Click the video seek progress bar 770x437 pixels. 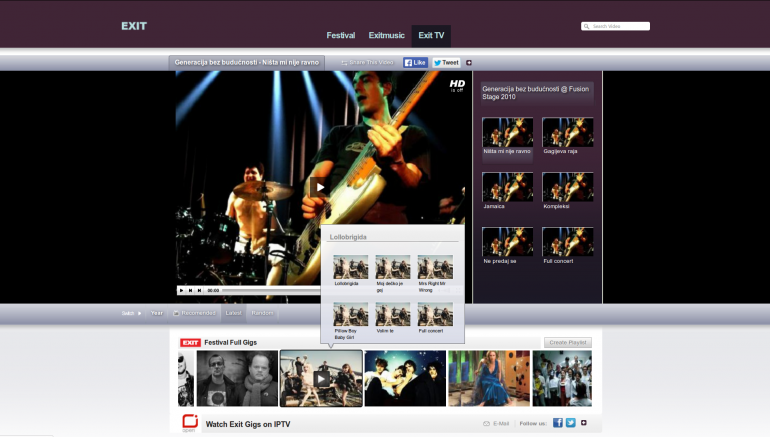click(271, 290)
